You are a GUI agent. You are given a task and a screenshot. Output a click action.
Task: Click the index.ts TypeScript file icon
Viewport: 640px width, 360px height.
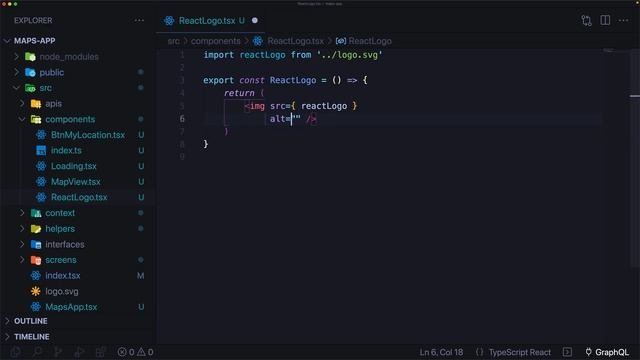(x=41, y=151)
